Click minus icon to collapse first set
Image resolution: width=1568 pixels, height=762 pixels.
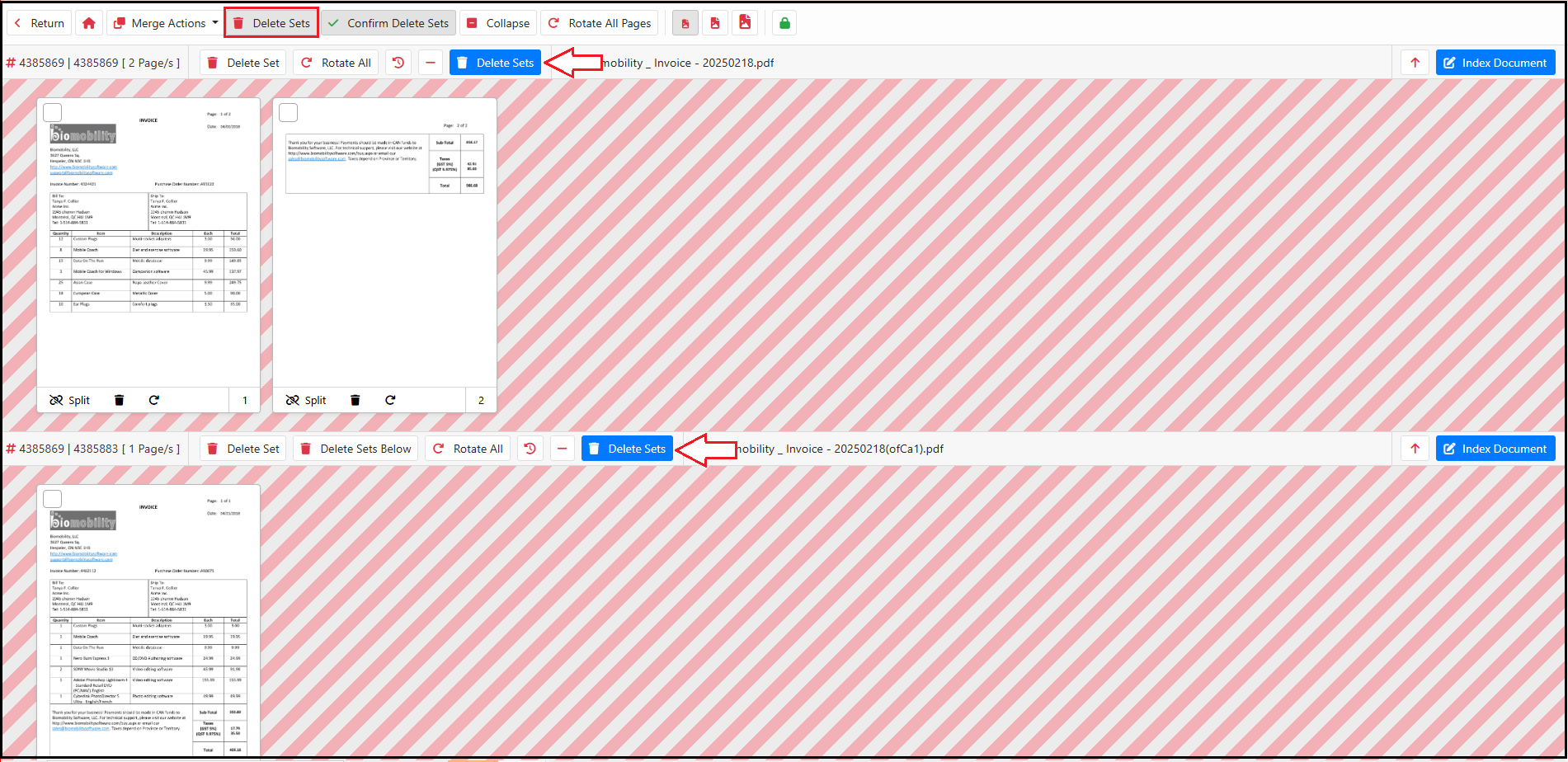431,63
